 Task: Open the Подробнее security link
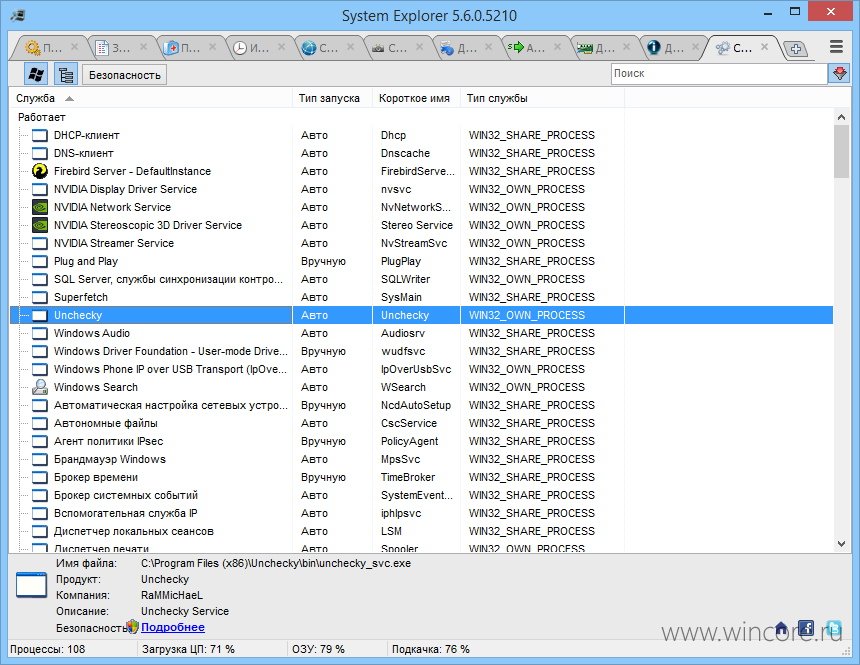pos(173,627)
